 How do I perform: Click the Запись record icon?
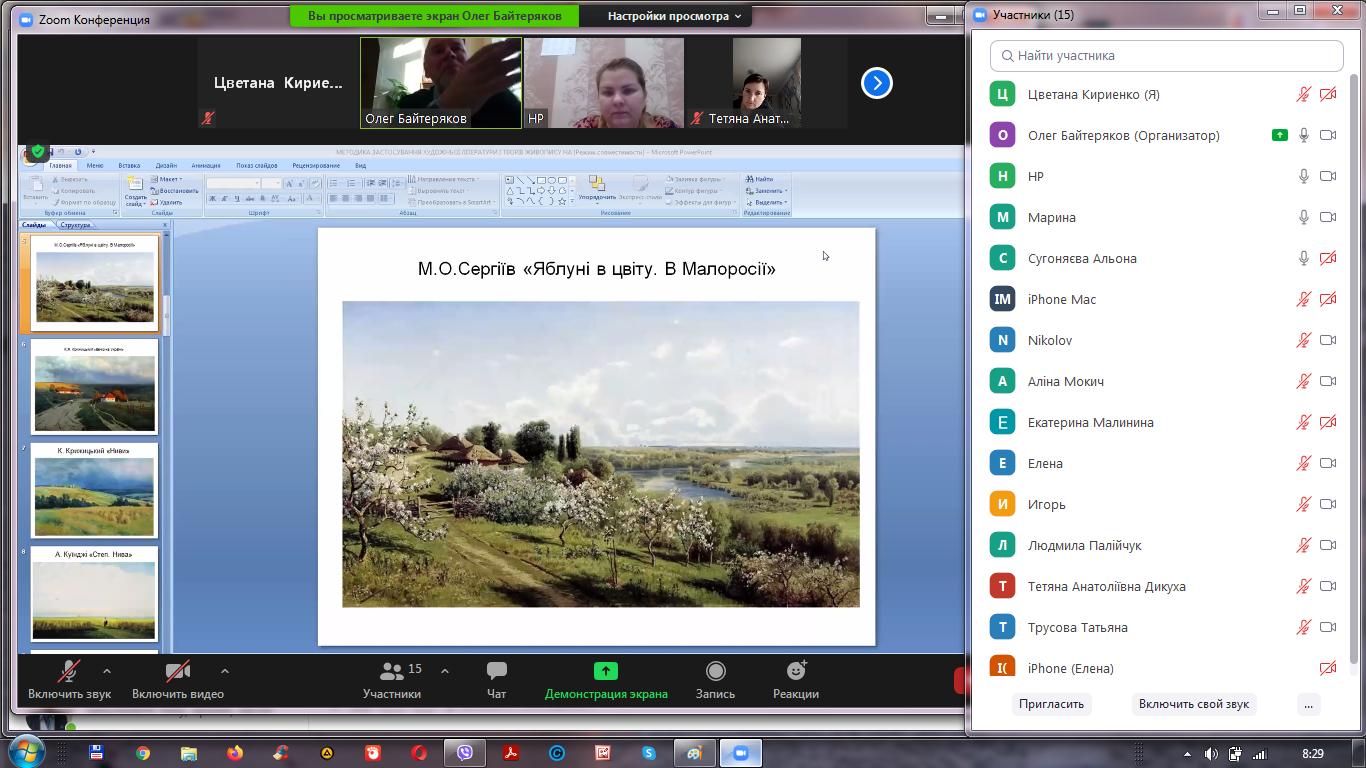coord(715,672)
